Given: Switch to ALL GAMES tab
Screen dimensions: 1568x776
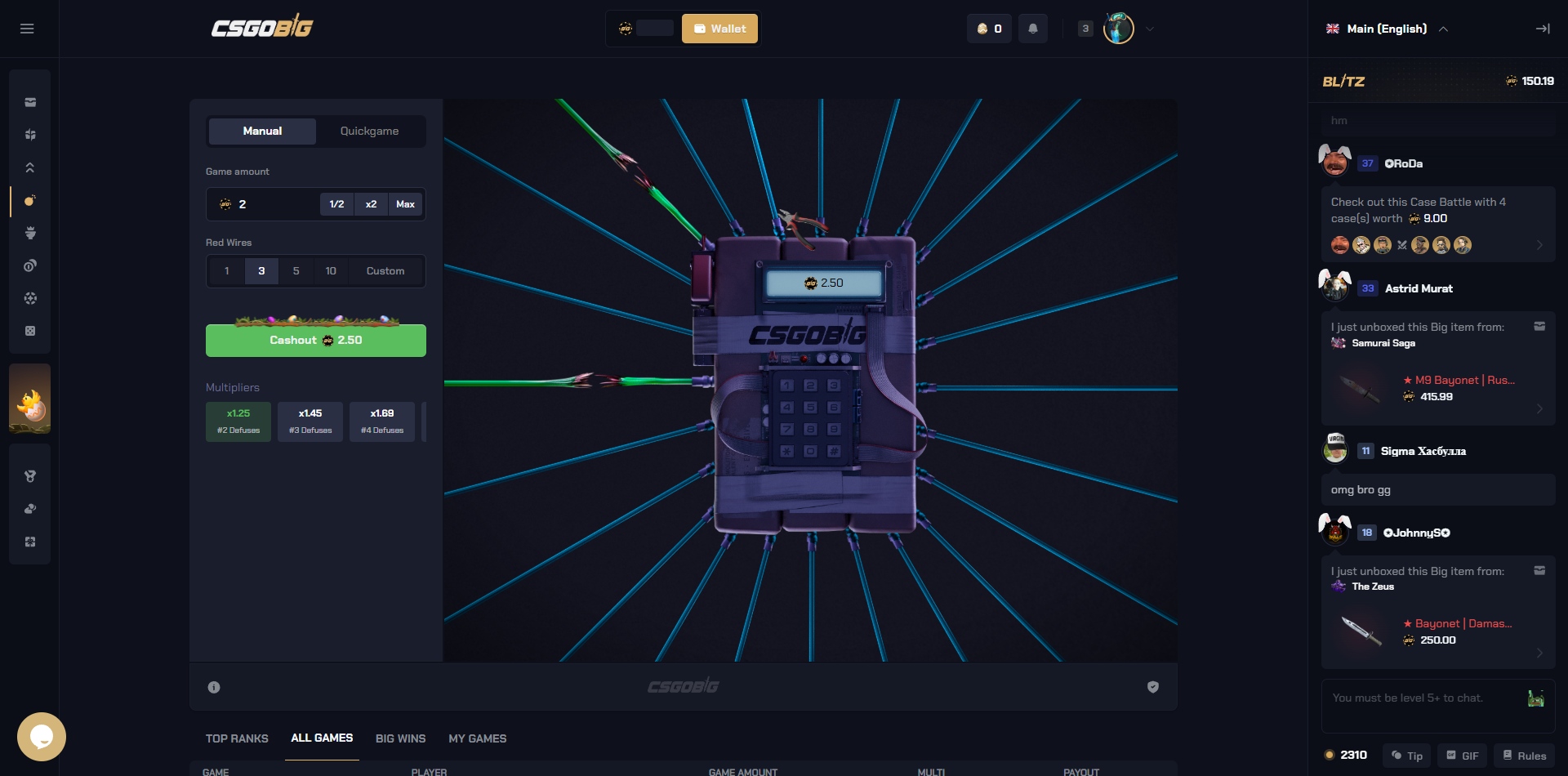Looking at the screenshot, I should [x=322, y=738].
